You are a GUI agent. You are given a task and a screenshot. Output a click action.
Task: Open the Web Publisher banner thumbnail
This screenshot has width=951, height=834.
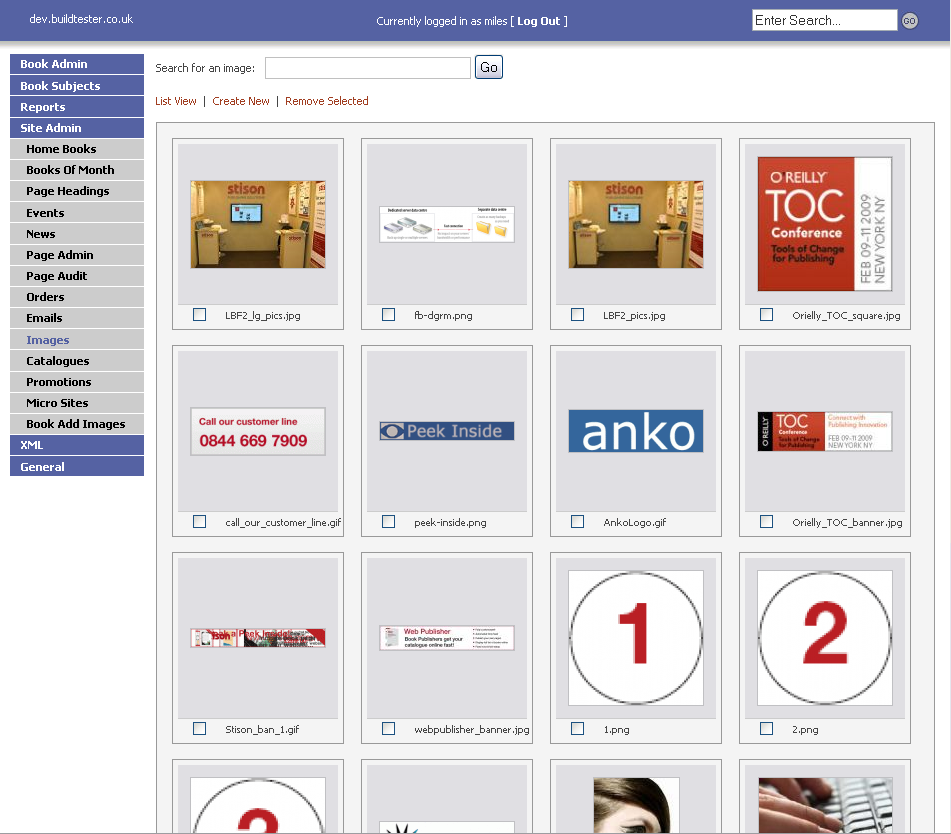click(447, 637)
